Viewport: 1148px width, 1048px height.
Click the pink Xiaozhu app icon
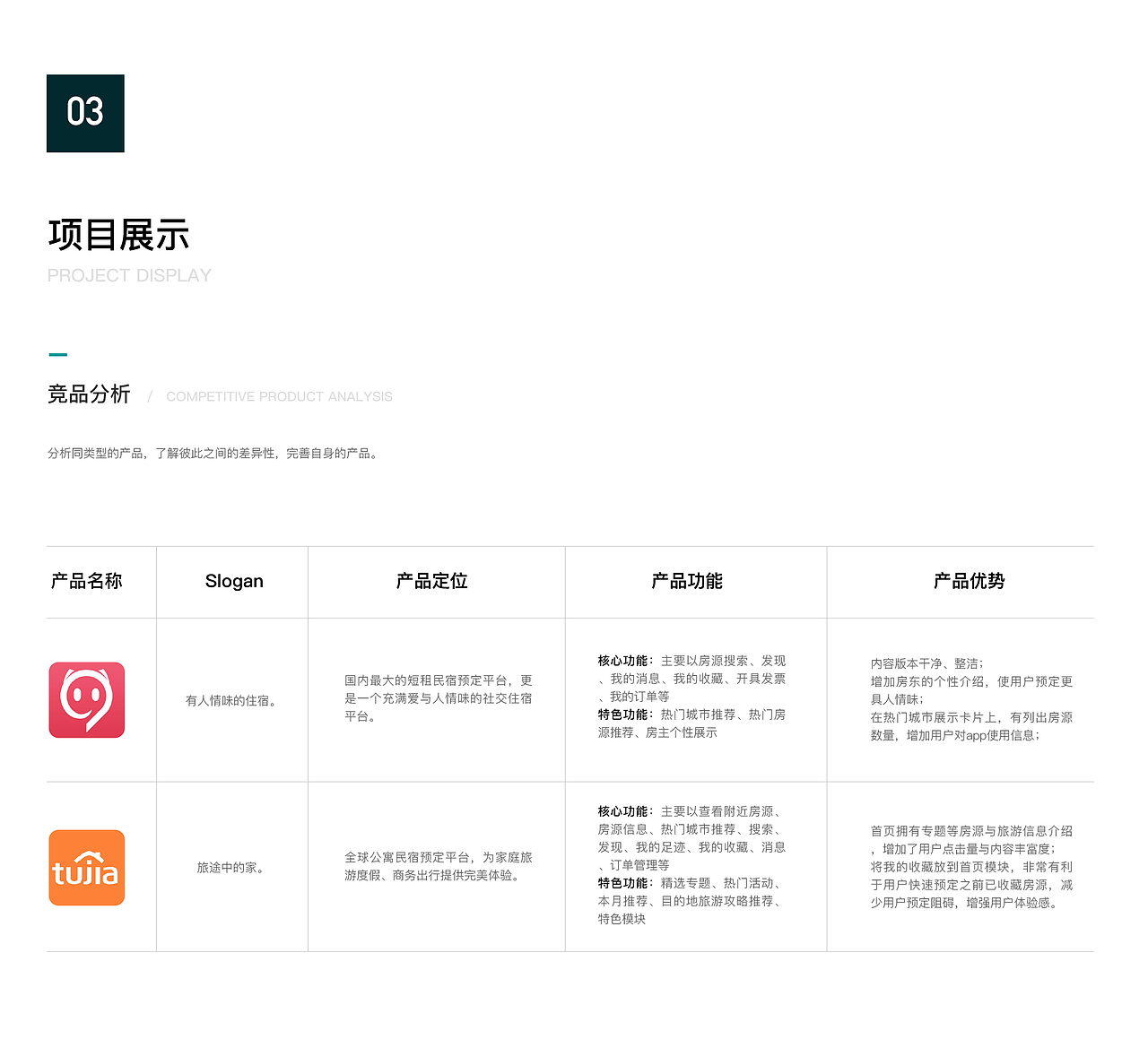pos(87,700)
